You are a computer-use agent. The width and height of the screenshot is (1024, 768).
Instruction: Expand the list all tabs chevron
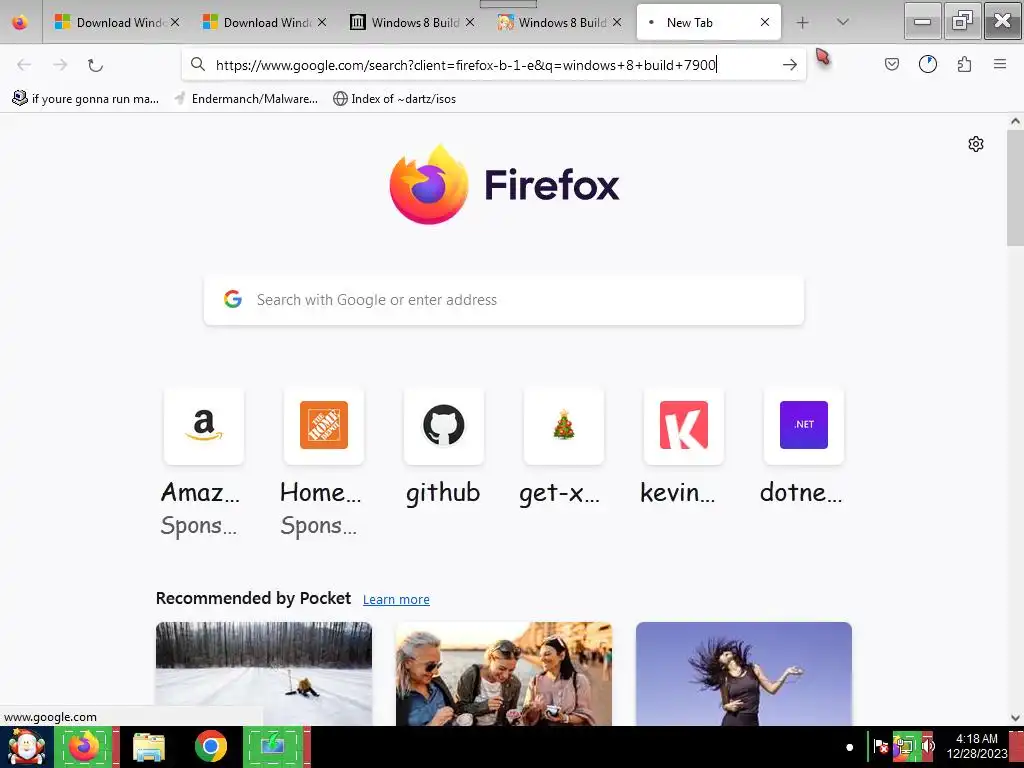[x=842, y=22]
